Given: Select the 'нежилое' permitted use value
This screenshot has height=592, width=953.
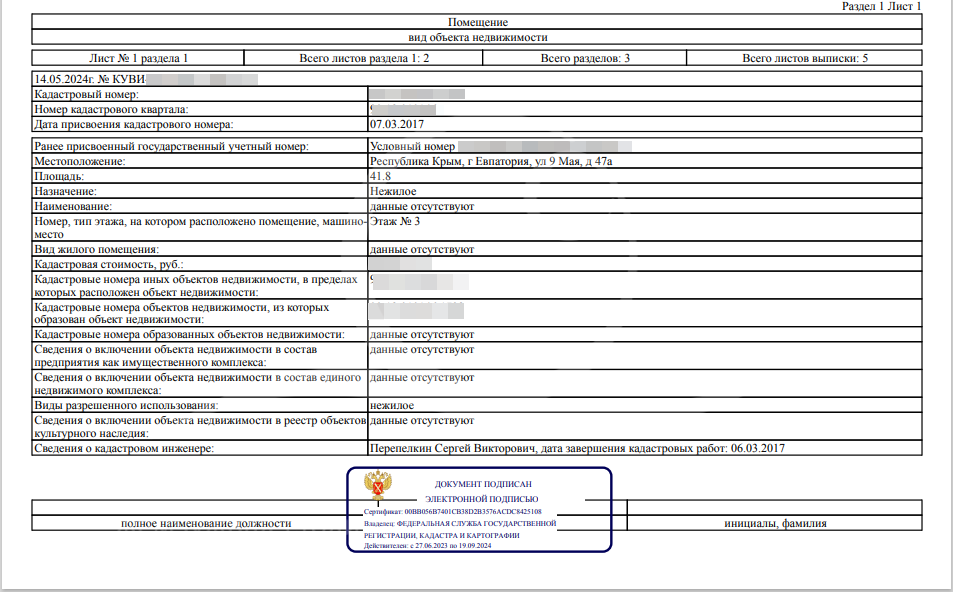Looking at the screenshot, I should click(392, 405).
